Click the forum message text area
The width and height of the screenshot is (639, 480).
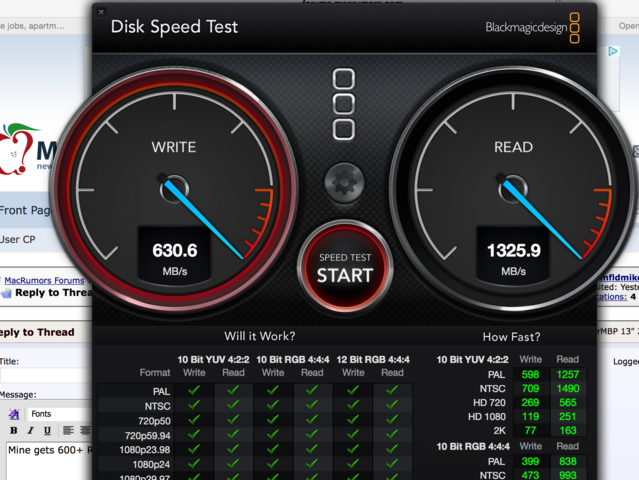50,461
